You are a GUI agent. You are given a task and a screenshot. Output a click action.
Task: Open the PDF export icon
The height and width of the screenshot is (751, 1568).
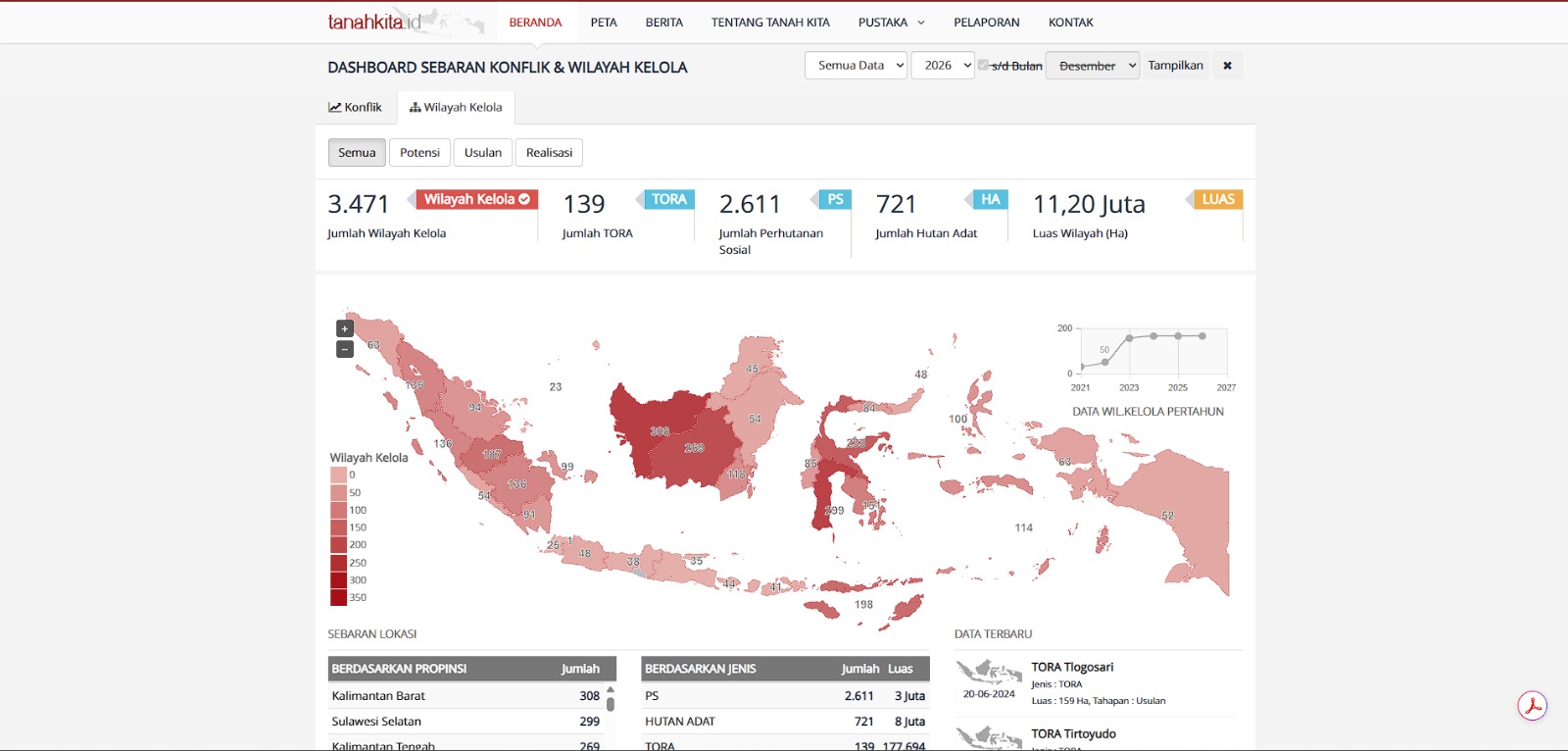(1533, 706)
